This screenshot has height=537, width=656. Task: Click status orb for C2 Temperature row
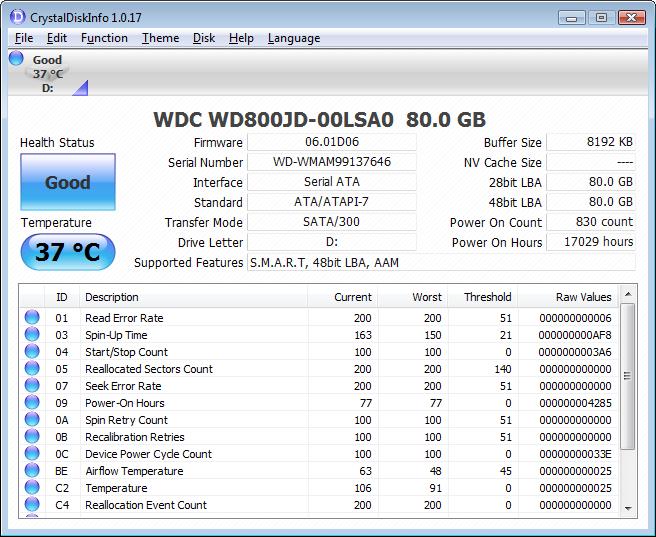pos(32,487)
